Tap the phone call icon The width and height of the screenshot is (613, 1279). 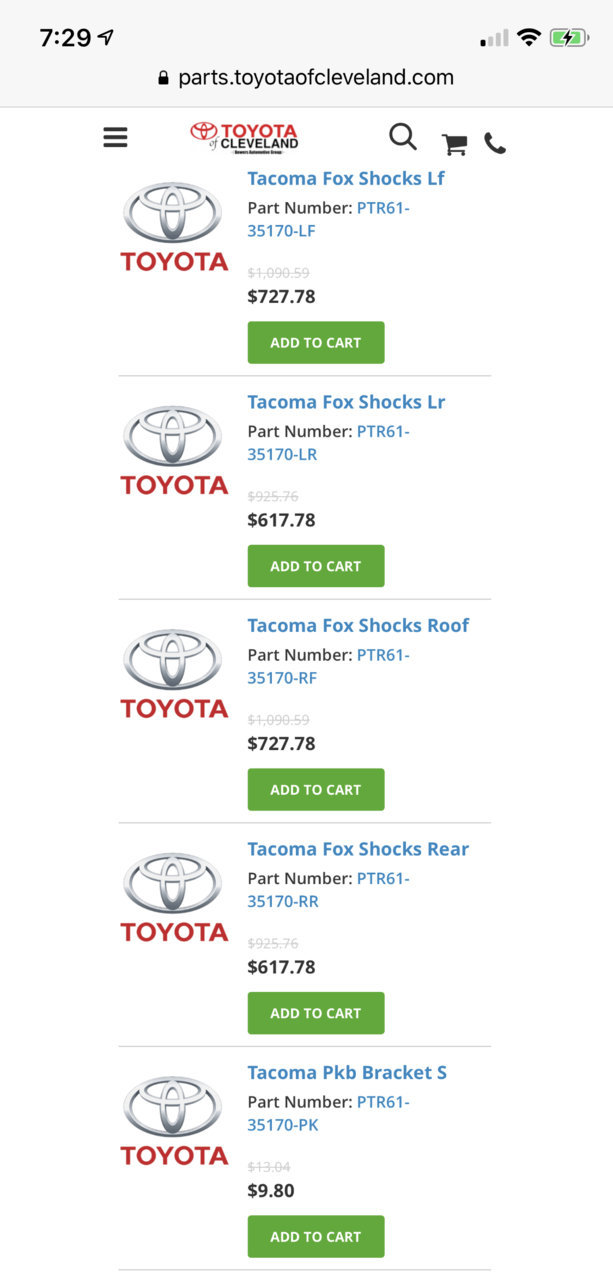point(495,144)
